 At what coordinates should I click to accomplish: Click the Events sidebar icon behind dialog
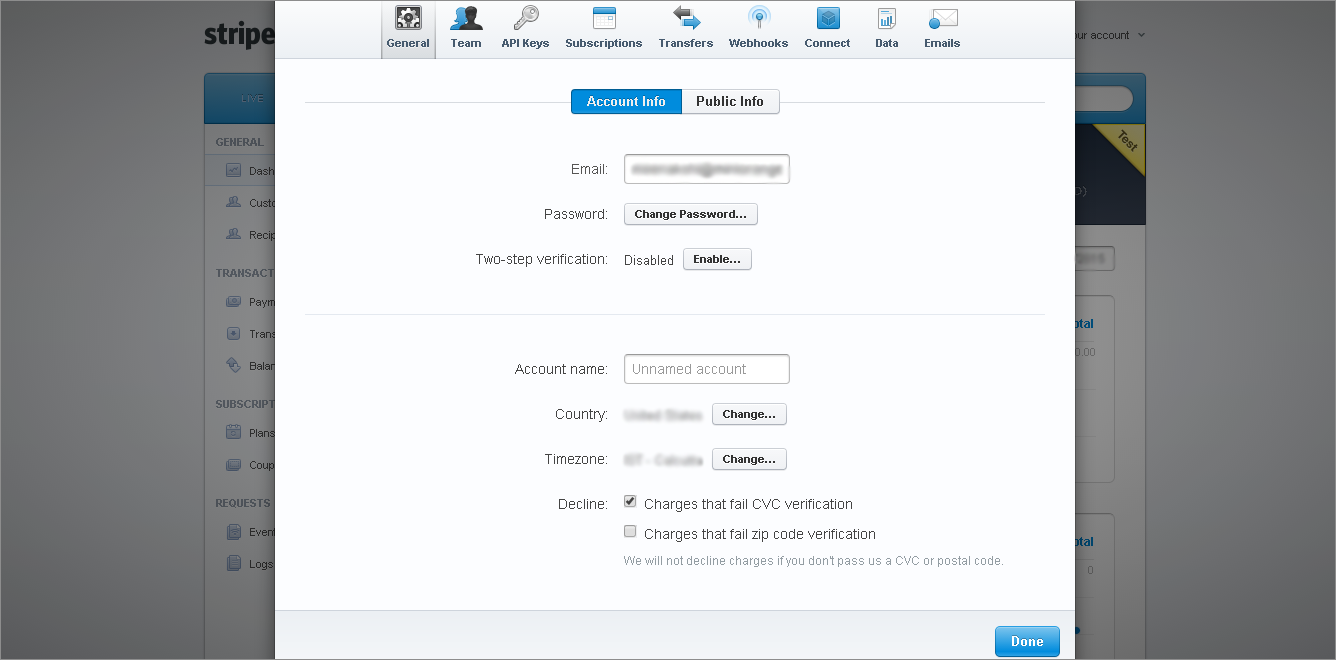coord(233,532)
